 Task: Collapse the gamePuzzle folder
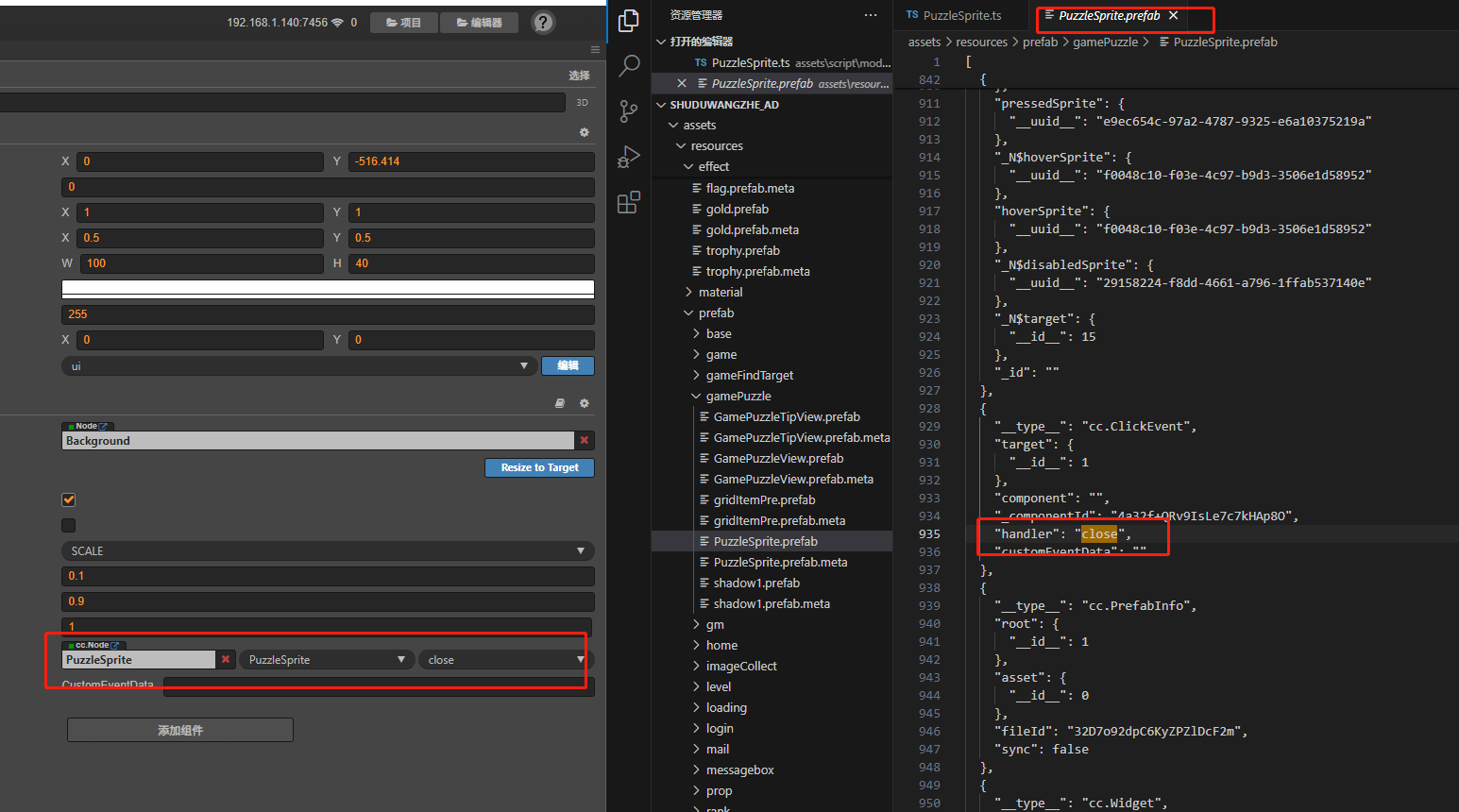coord(696,396)
